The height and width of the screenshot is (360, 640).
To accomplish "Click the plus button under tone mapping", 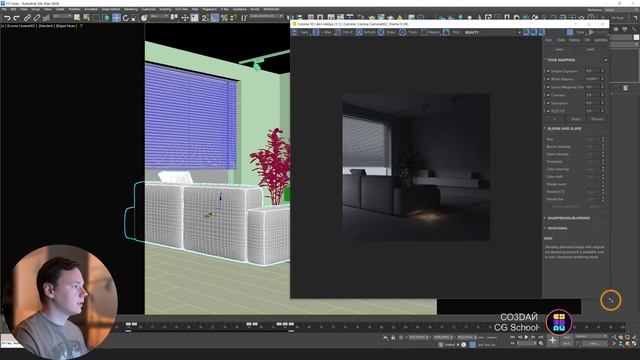I will [554, 119].
